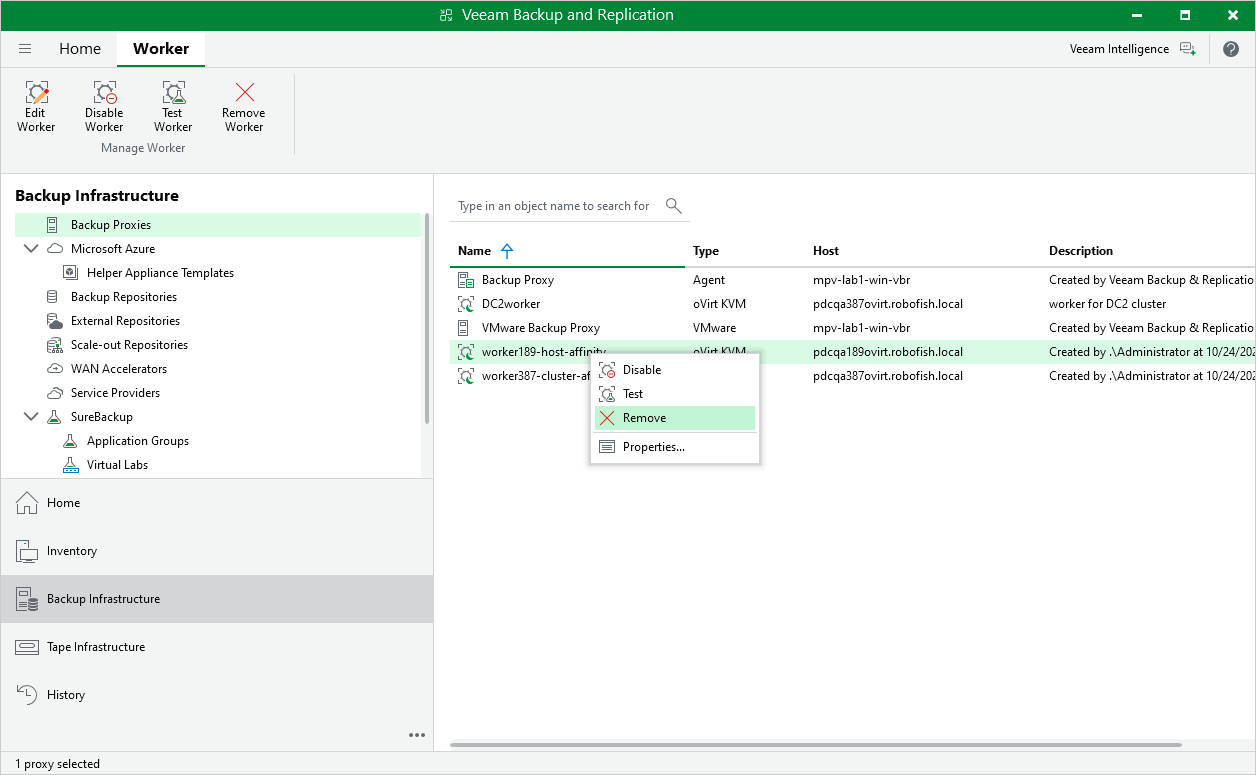Switch to the Home ribbon tab
The width and height of the screenshot is (1256, 775).
click(x=80, y=49)
